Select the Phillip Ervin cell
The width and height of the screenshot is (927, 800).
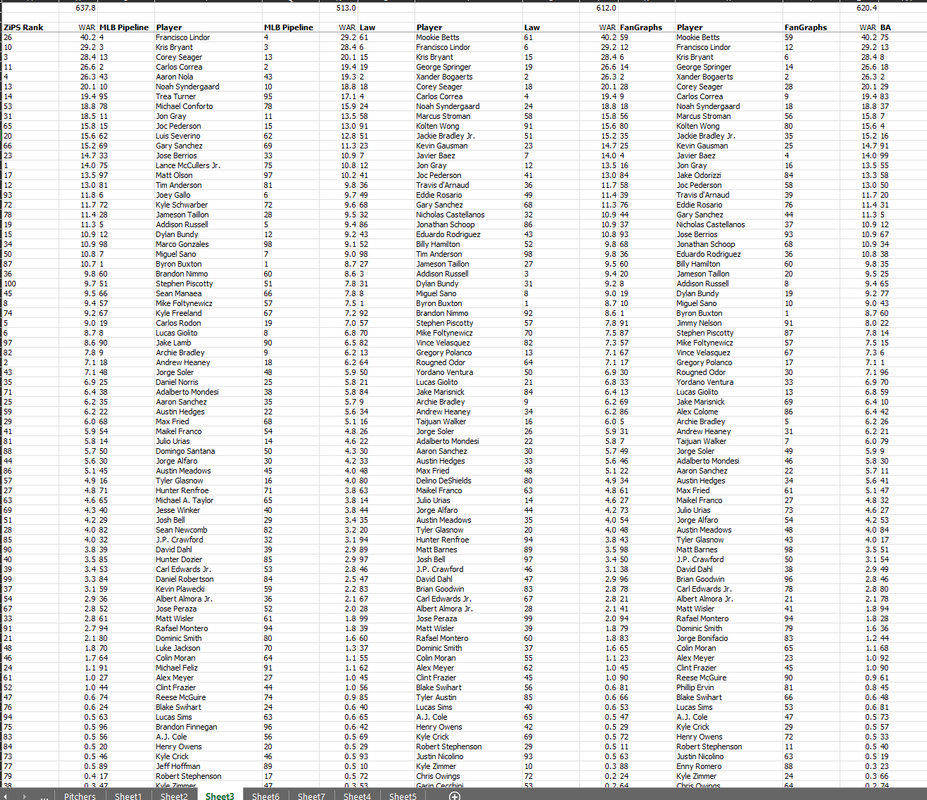pos(729,688)
